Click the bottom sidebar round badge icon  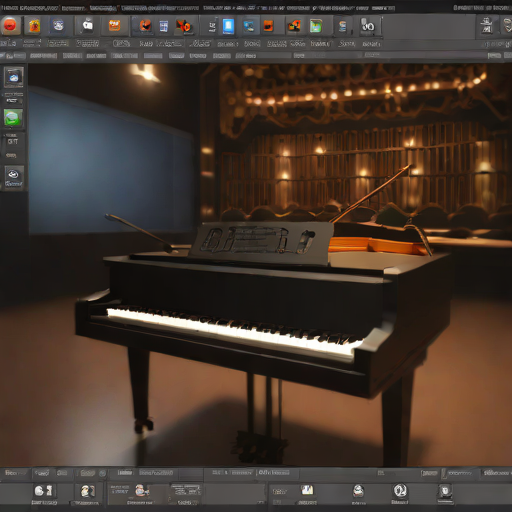click(x=14, y=176)
